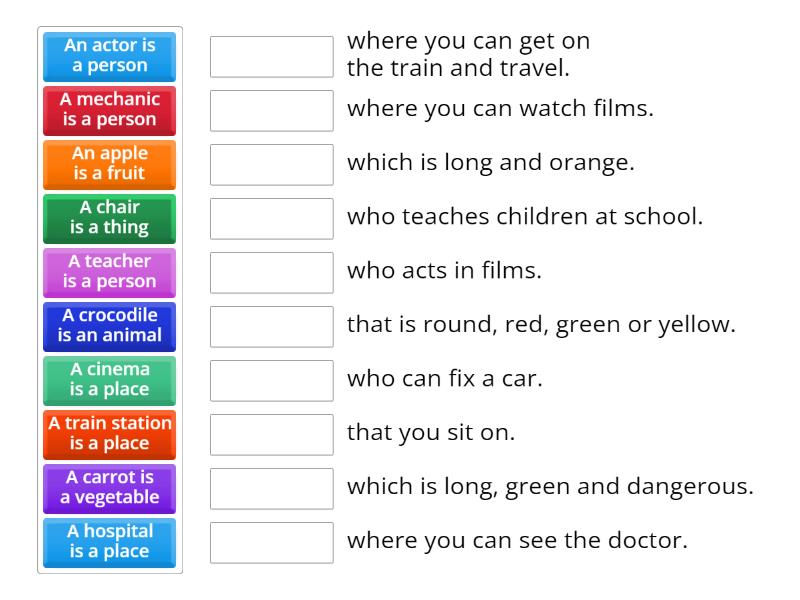
Task: Click the orange 'An apple is a fruit' tile
Action: (x=109, y=165)
